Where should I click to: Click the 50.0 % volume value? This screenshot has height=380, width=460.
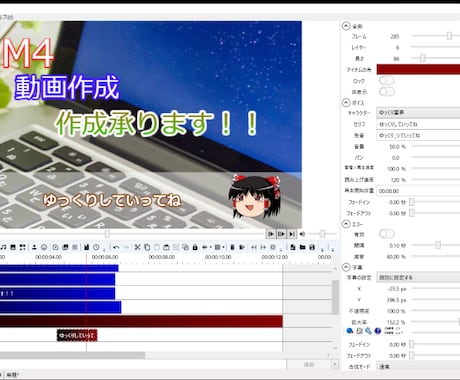(397, 147)
